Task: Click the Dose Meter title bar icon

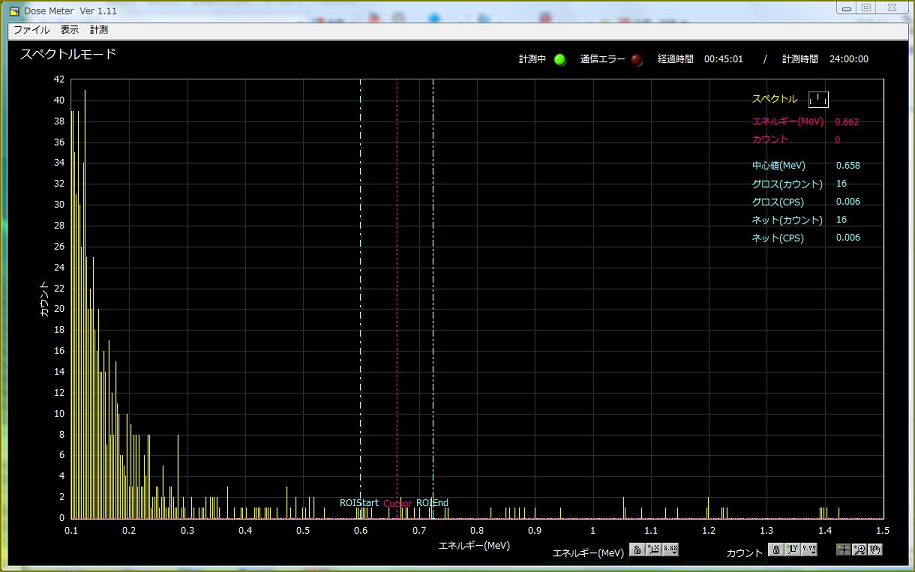Action: click(x=14, y=10)
